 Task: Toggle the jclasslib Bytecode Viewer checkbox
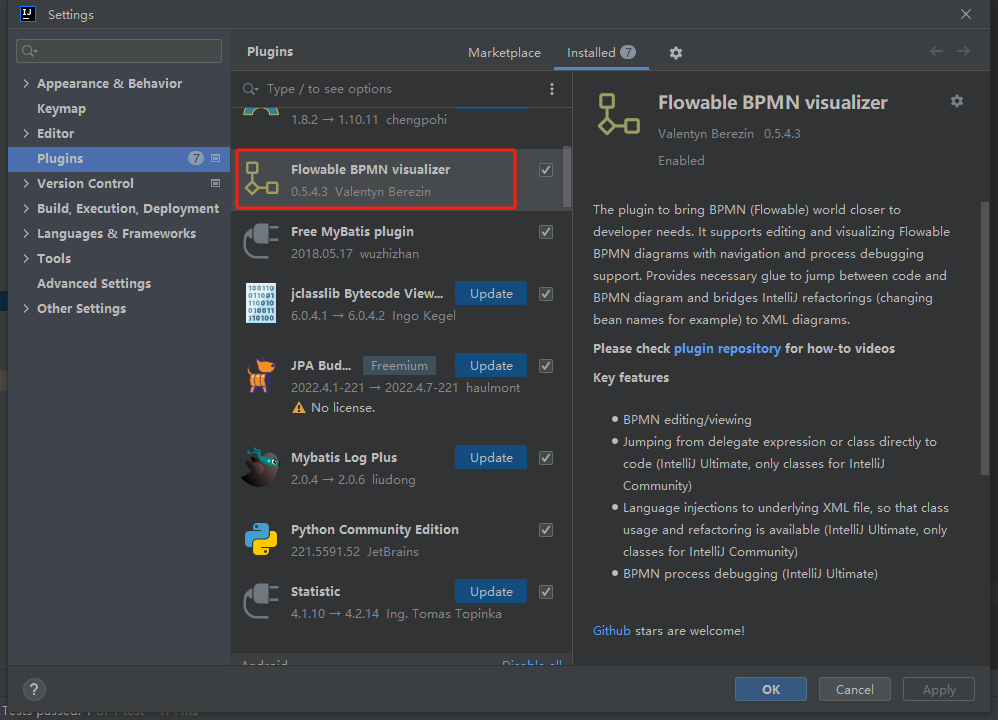coord(545,293)
